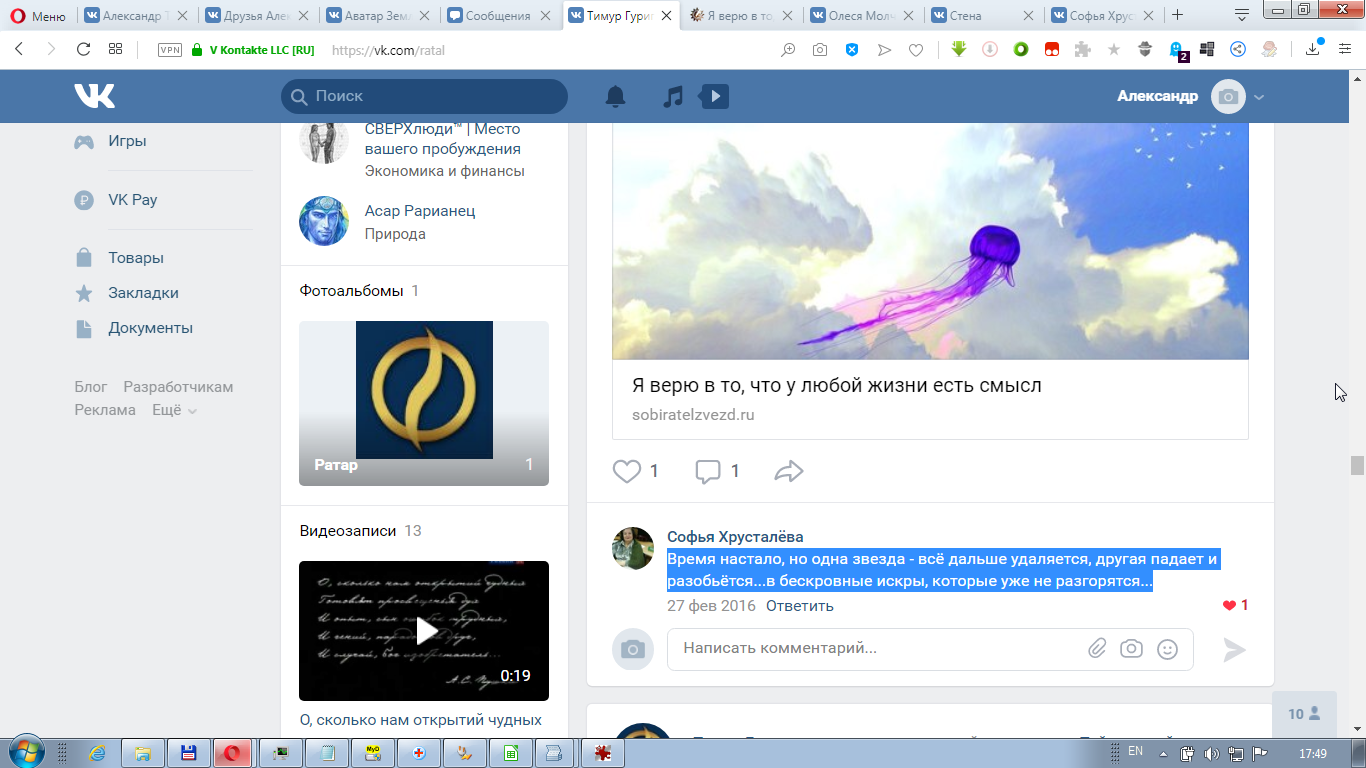Open the green download arrow extension
Screen dimensions: 1366x768
[959, 48]
